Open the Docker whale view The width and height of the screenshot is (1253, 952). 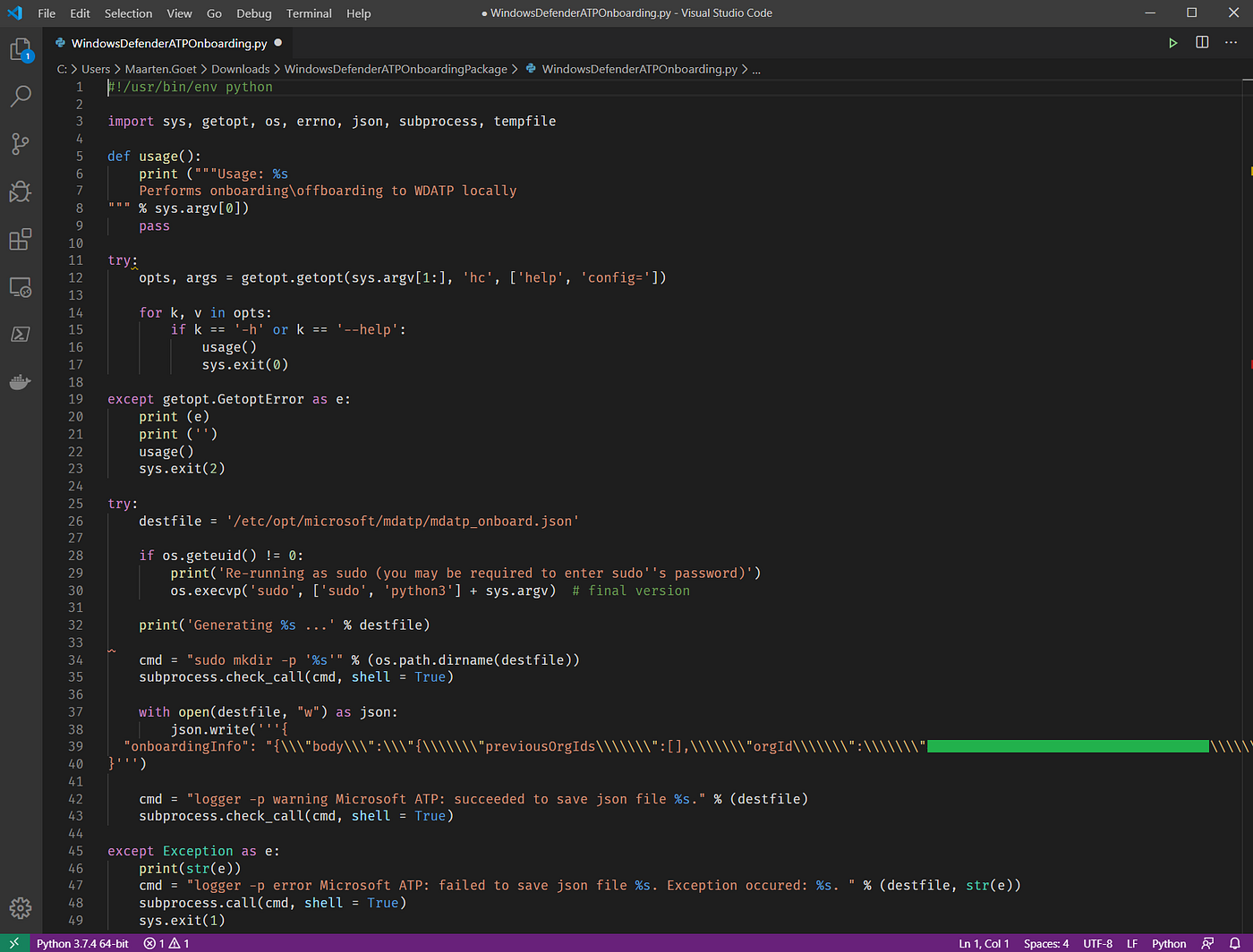click(x=21, y=382)
